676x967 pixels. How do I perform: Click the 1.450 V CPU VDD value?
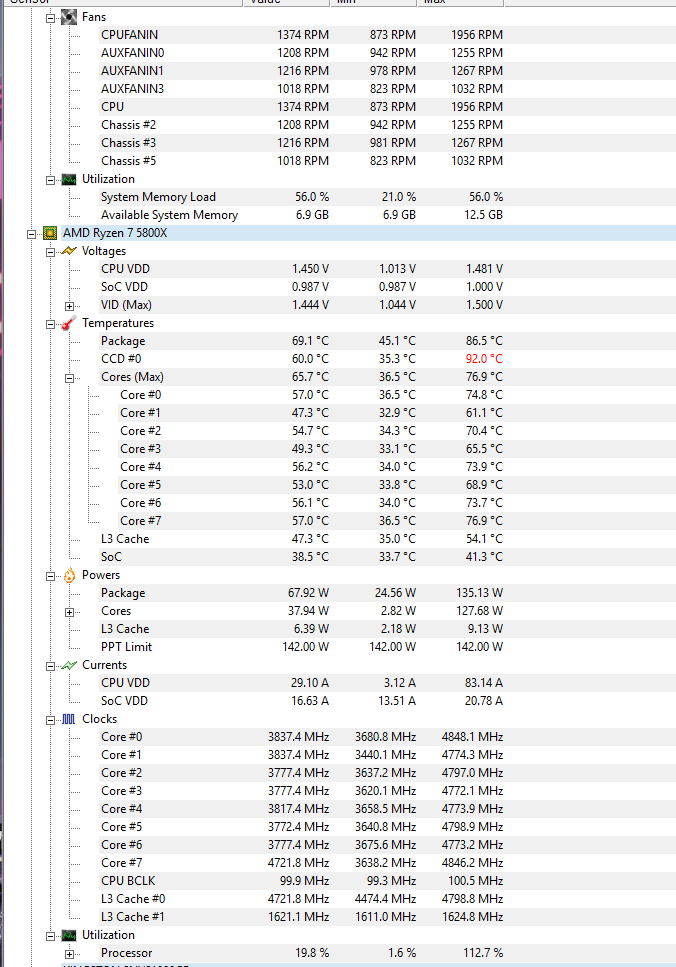tap(310, 269)
